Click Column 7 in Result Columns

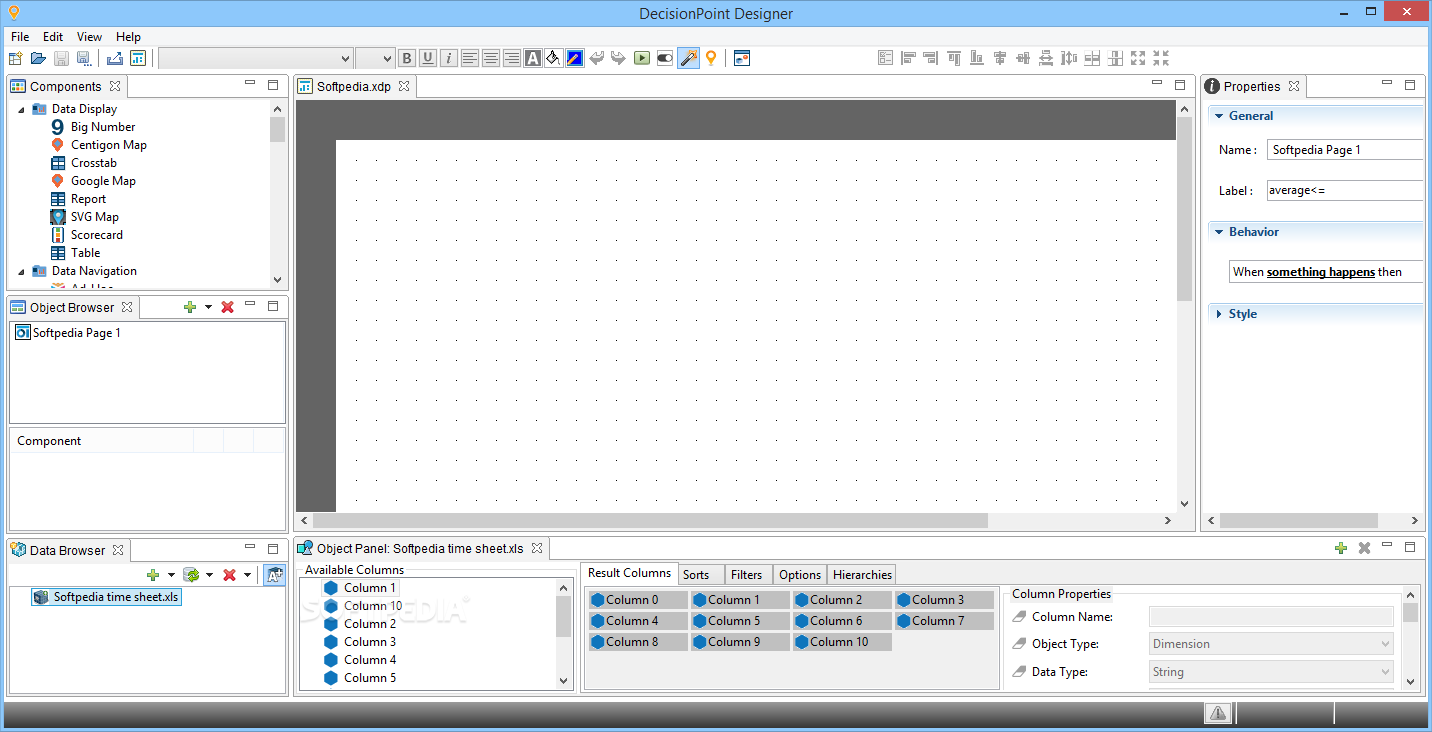pos(944,621)
